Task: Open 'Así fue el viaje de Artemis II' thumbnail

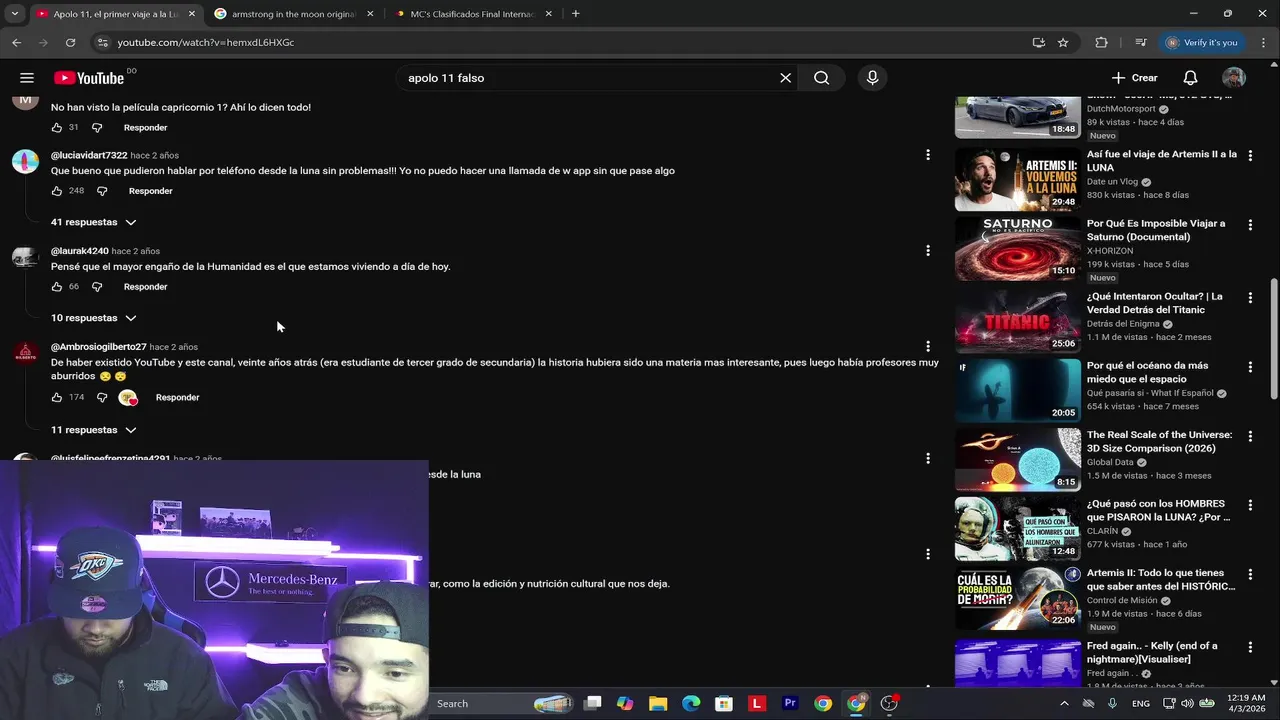Action: click(1017, 179)
